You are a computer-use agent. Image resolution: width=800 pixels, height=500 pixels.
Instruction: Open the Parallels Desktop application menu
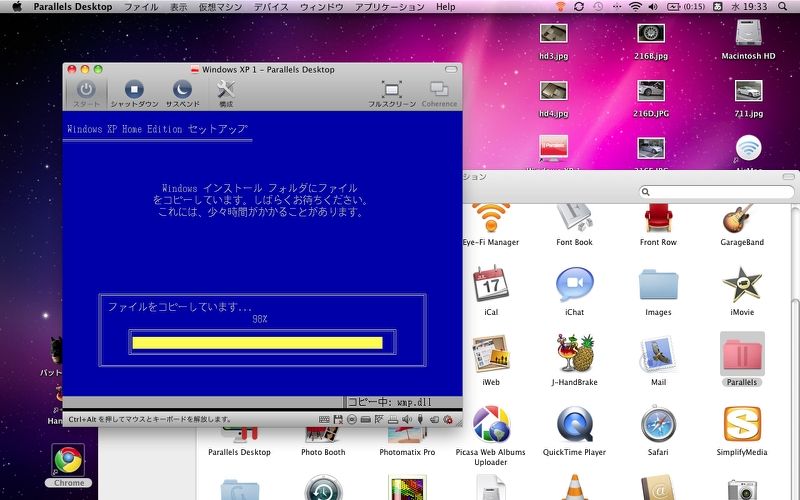click(x=73, y=7)
